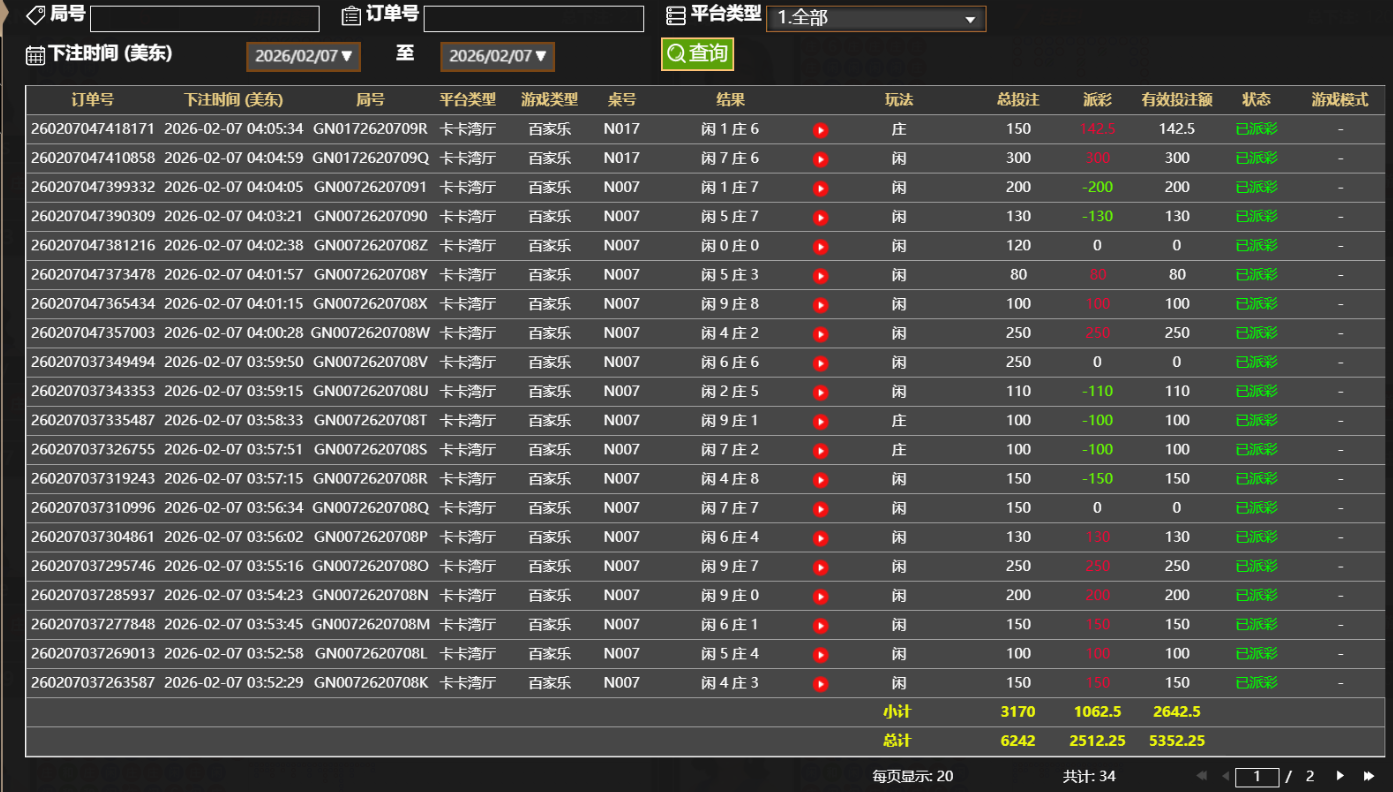Play replay for order 260207037263587
This screenshot has height=792, width=1393.
(x=820, y=684)
